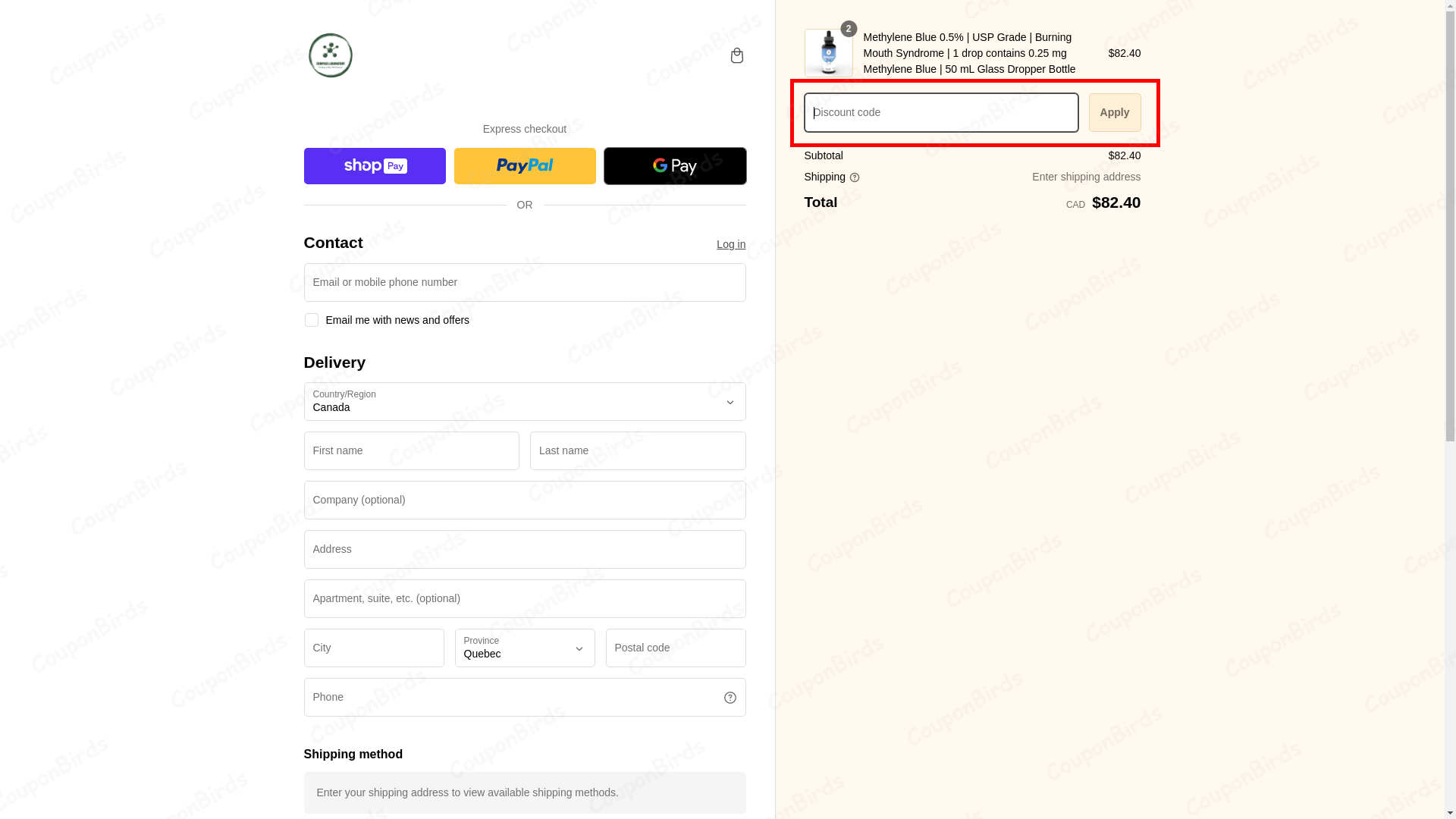Apply the discount code
The width and height of the screenshot is (1456, 819).
click(1114, 112)
